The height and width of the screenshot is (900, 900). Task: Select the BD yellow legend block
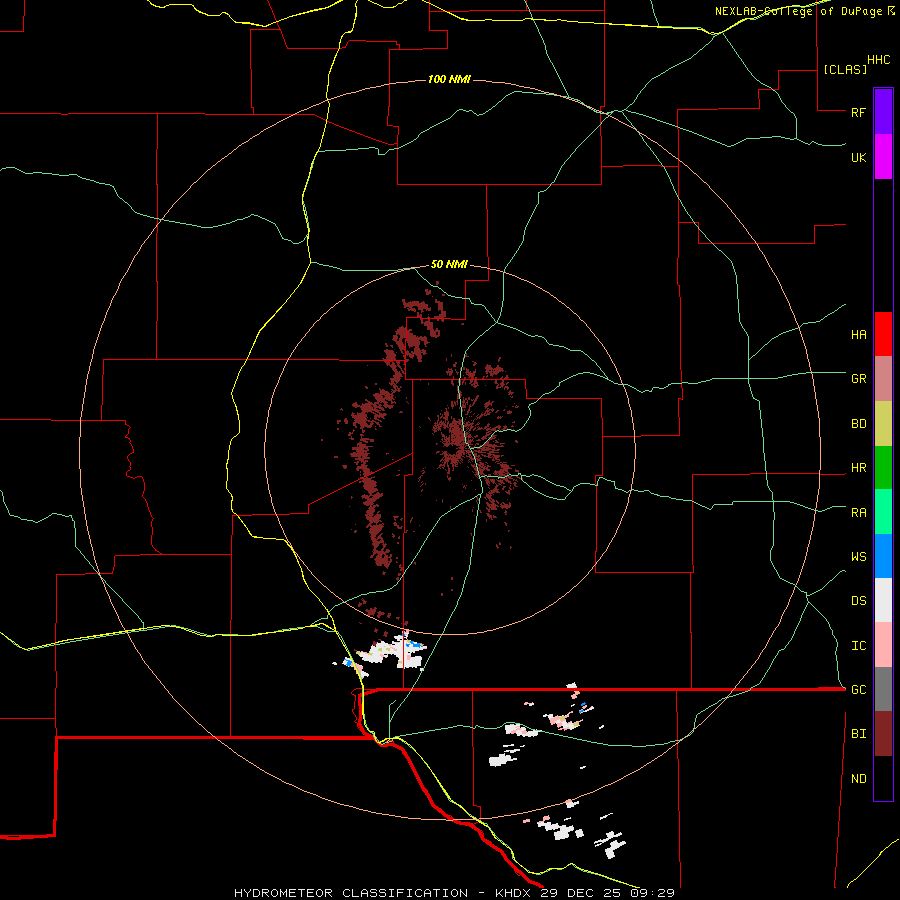[883, 424]
